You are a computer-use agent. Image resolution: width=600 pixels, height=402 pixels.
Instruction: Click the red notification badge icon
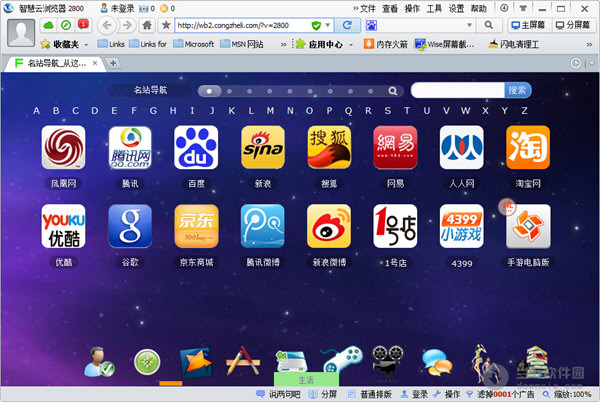coord(83,25)
